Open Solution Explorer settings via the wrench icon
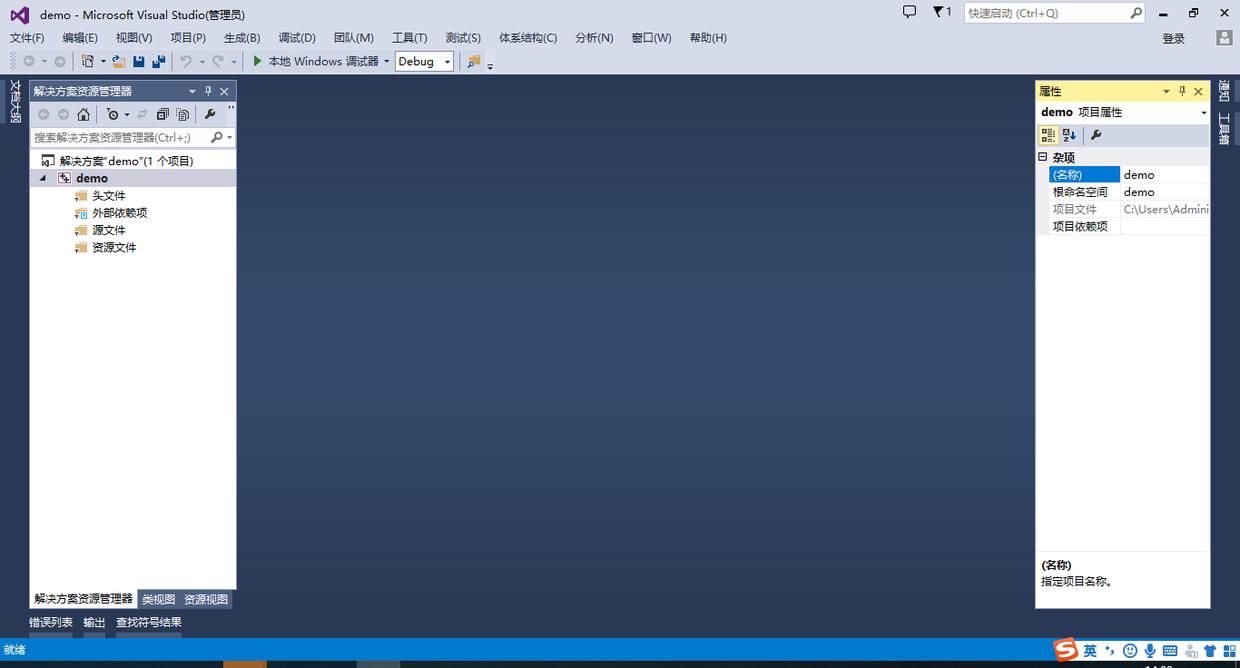The image size is (1240, 668). coord(211,114)
